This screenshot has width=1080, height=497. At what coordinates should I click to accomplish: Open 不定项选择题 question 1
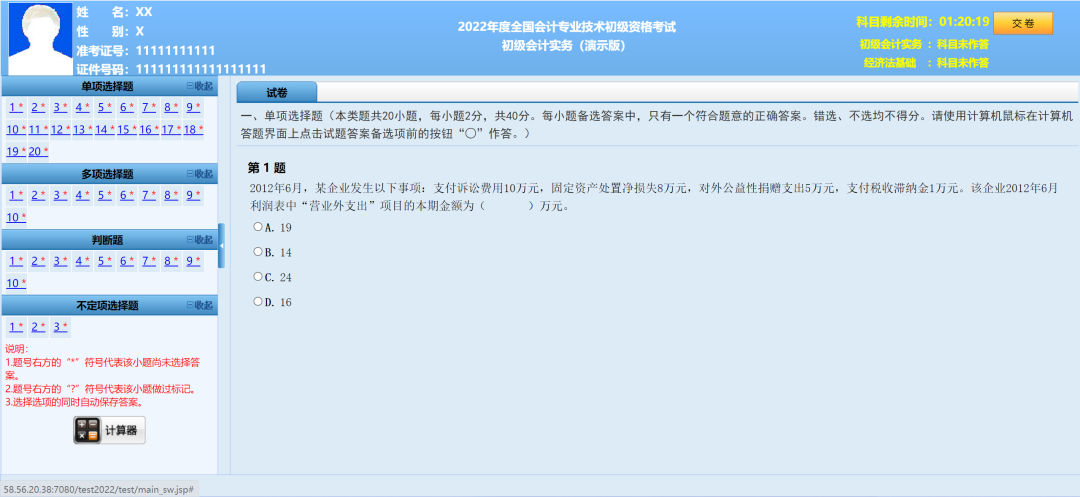pyautogui.click(x=17, y=326)
